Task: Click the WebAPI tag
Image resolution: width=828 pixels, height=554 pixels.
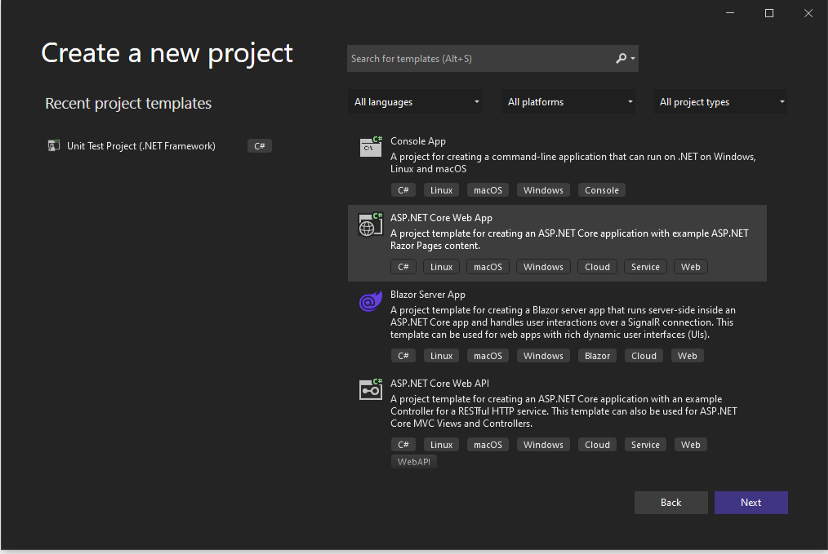Action: click(x=413, y=462)
